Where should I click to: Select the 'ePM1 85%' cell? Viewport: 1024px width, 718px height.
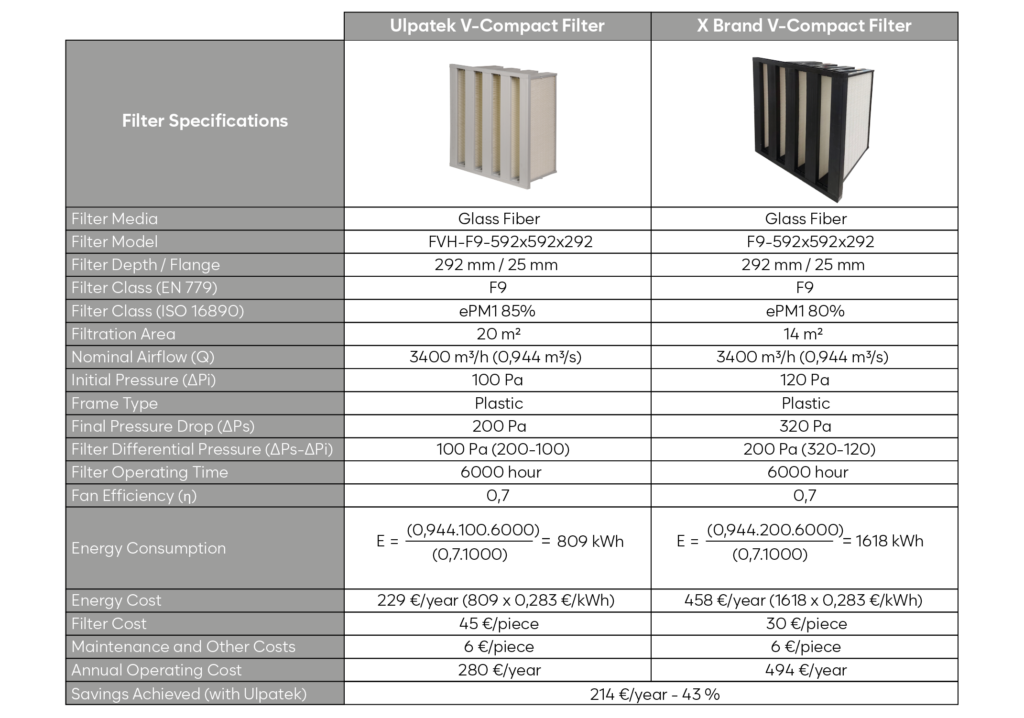(x=497, y=311)
